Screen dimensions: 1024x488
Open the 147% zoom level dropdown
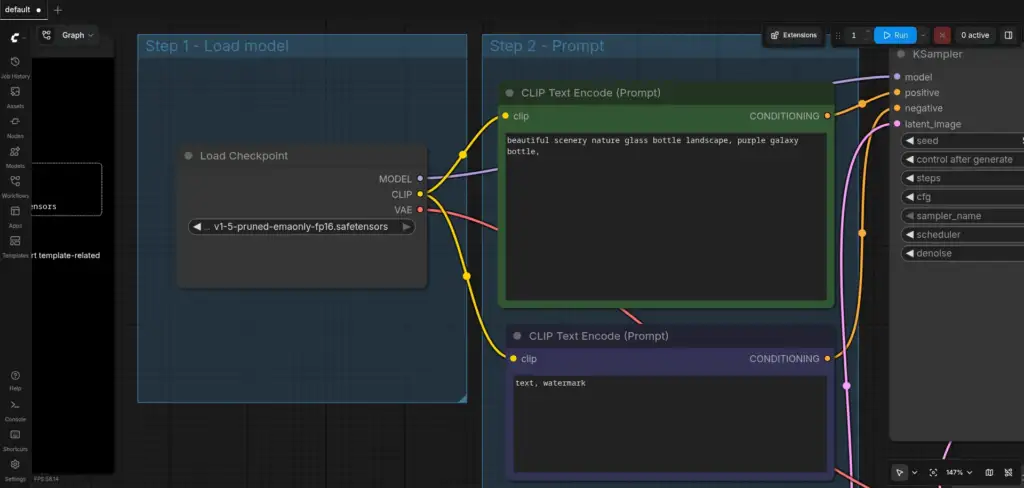959,472
